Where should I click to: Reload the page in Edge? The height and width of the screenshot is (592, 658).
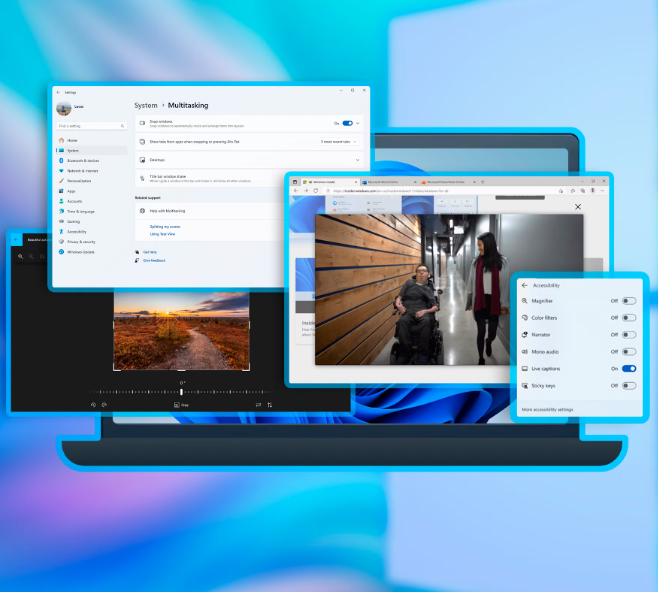pos(316,190)
